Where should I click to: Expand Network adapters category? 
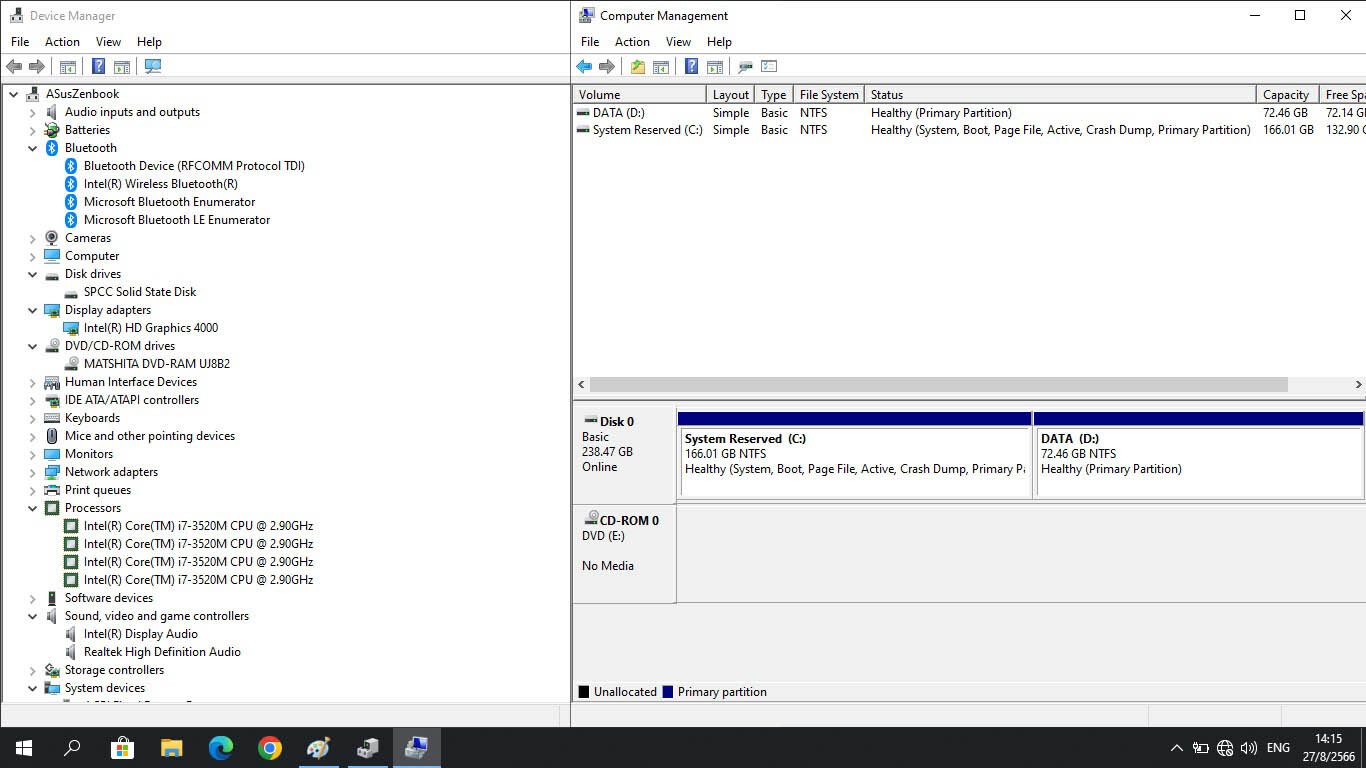tap(32, 472)
